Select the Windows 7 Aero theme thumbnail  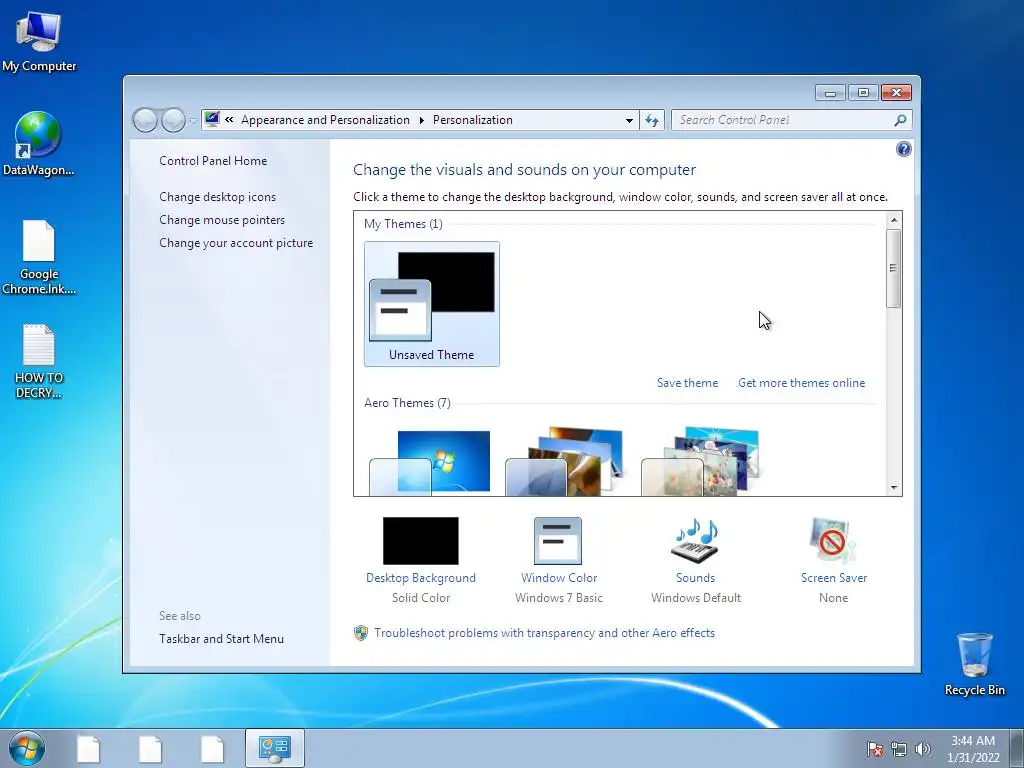[x=430, y=462]
